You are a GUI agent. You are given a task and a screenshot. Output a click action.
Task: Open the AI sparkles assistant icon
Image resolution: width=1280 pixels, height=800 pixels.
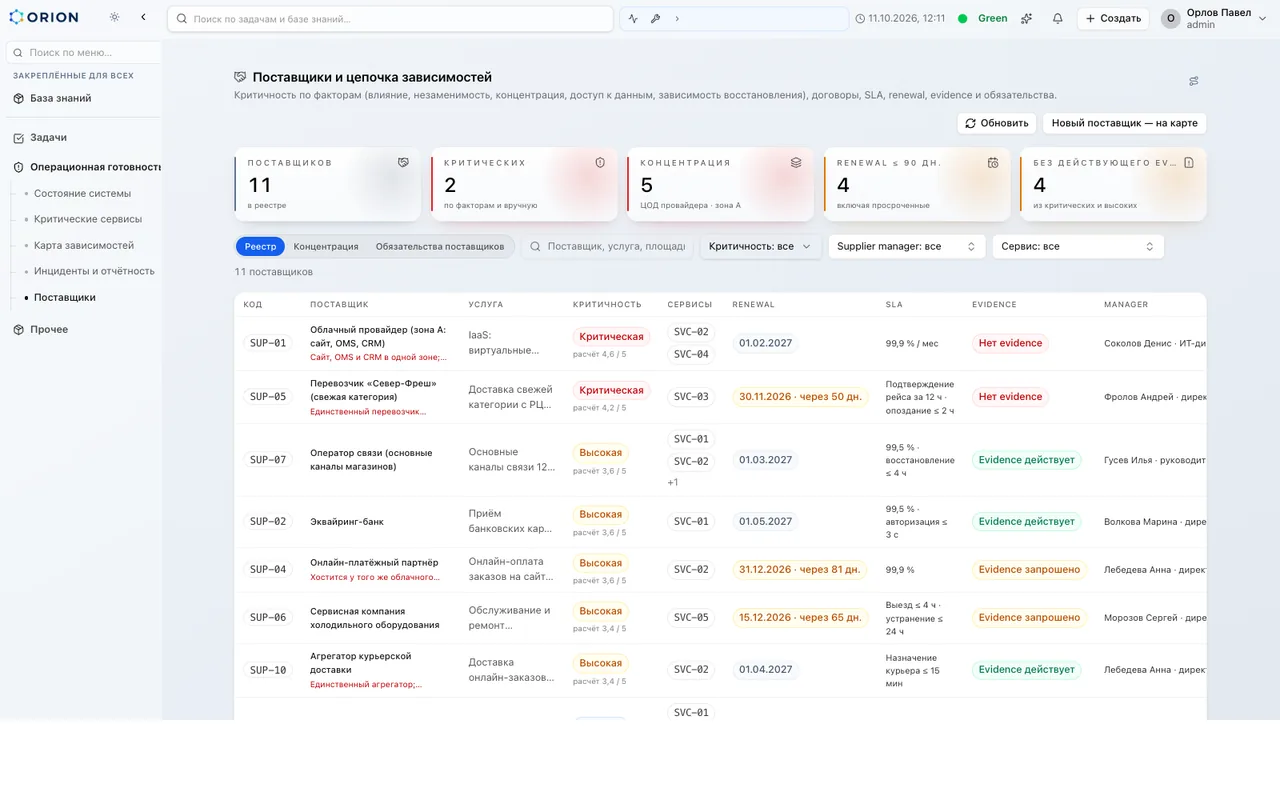tap(1026, 19)
